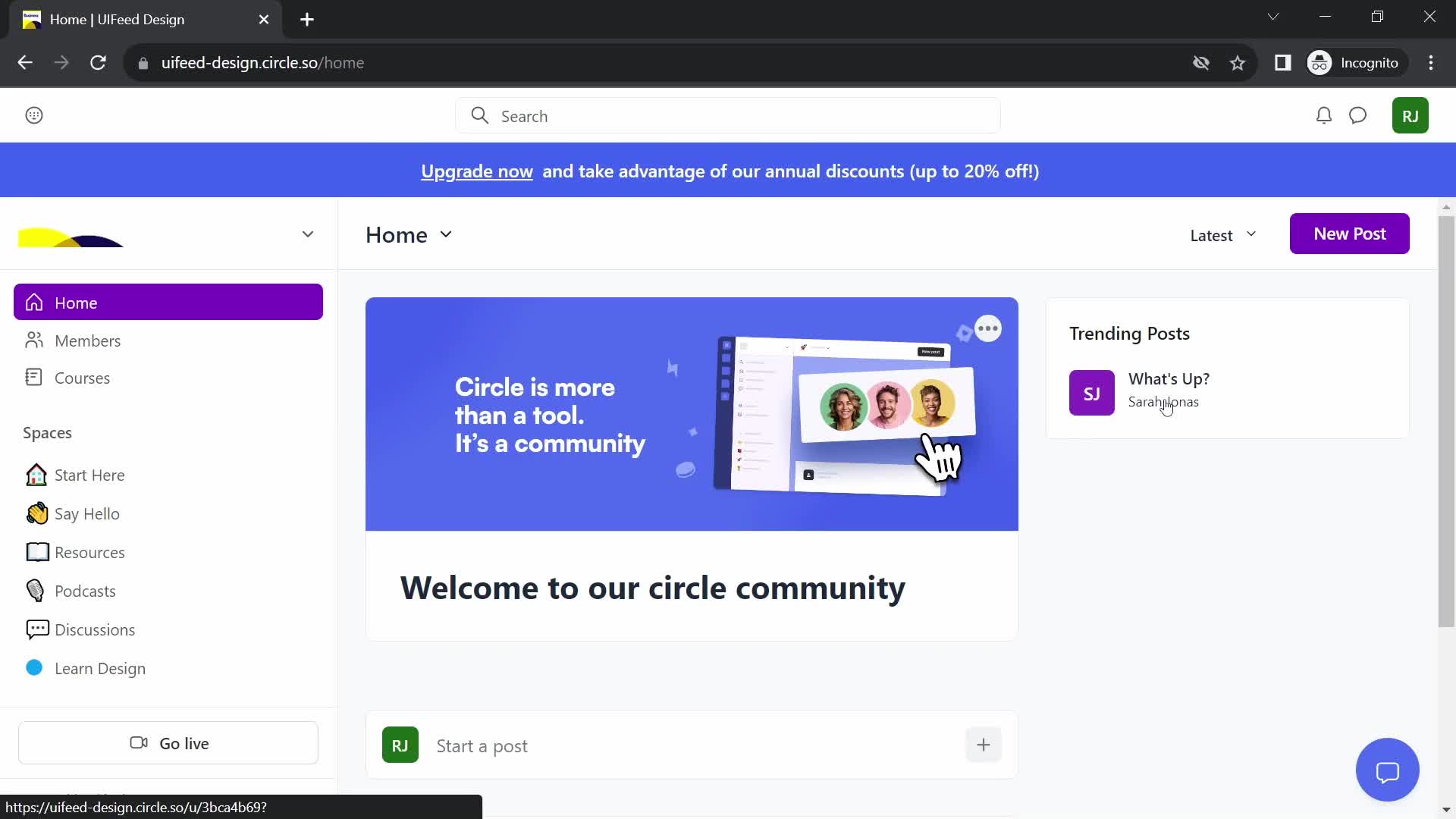Viewport: 1456px width, 819px height.
Task: Expand the Home dropdown chevron
Action: (x=446, y=233)
